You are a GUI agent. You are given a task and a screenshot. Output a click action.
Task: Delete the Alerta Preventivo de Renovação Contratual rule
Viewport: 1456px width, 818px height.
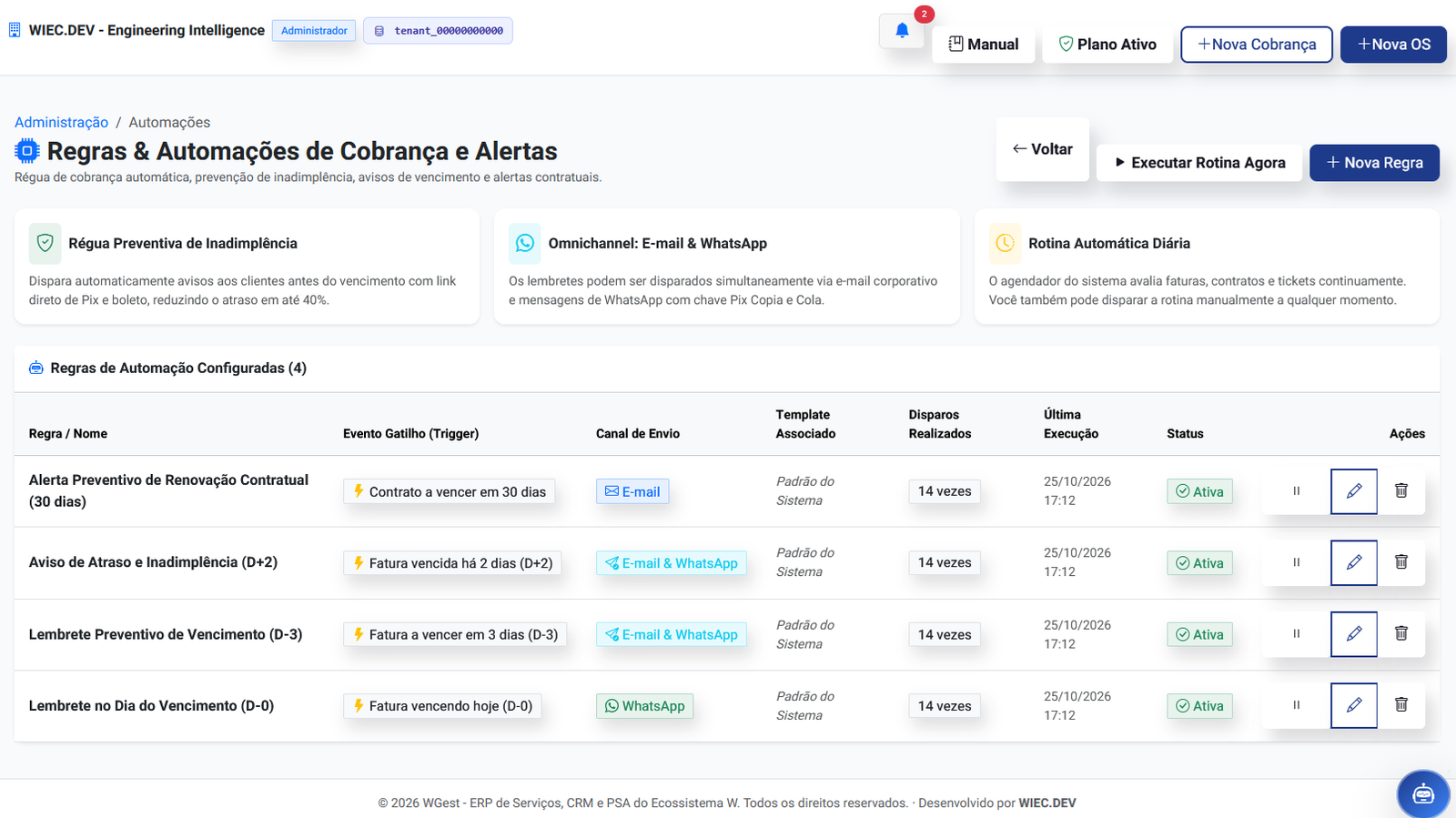(x=1401, y=491)
